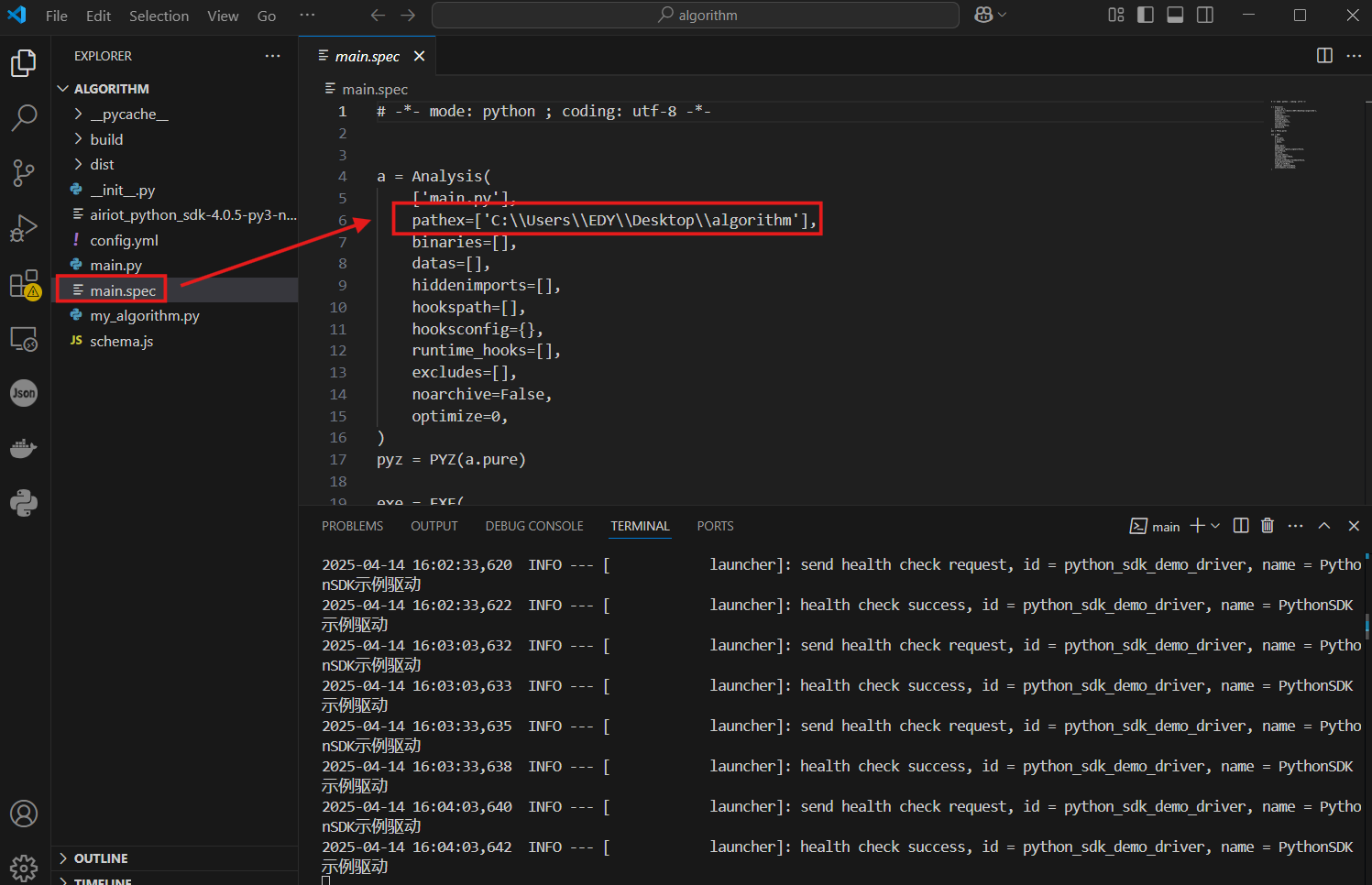Open the Source Control view
Viewport: 1372px width, 885px height.
24,172
